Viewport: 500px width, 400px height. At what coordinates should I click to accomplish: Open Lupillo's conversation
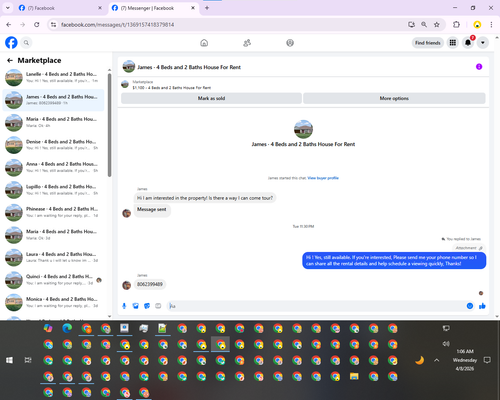(53, 190)
